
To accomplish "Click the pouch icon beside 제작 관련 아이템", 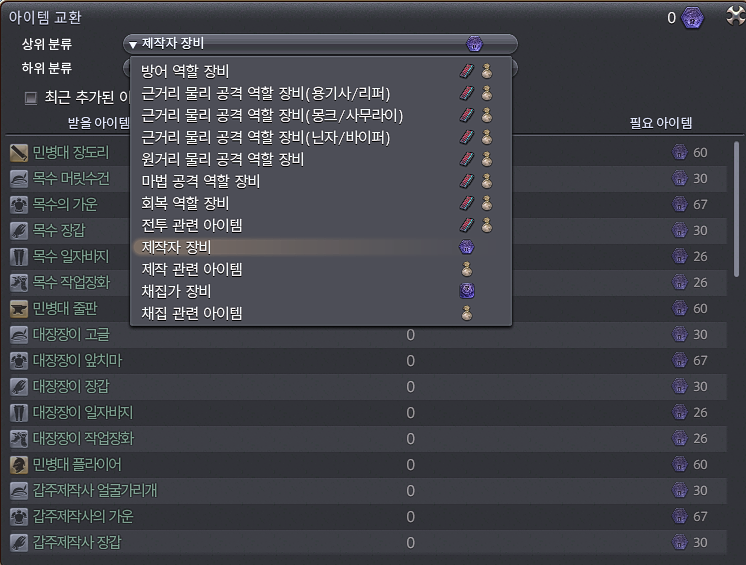I will tap(467, 269).
